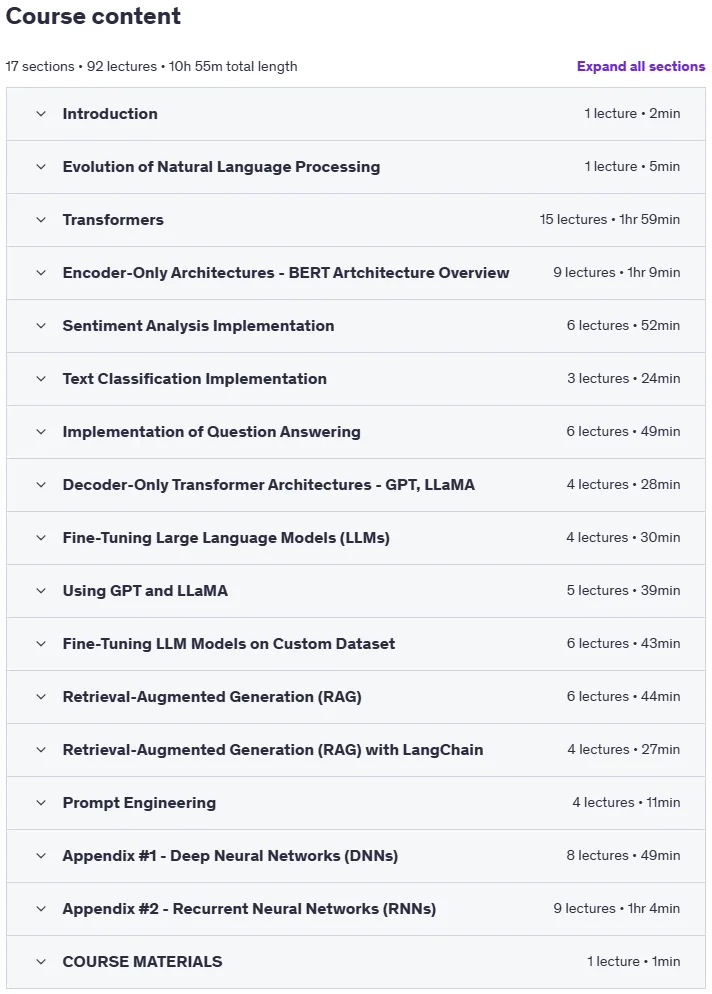Viewport: 712px width, 994px height.
Task: Expand chevron for Fine-Tuning Large Language Models
Action: click(41, 538)
